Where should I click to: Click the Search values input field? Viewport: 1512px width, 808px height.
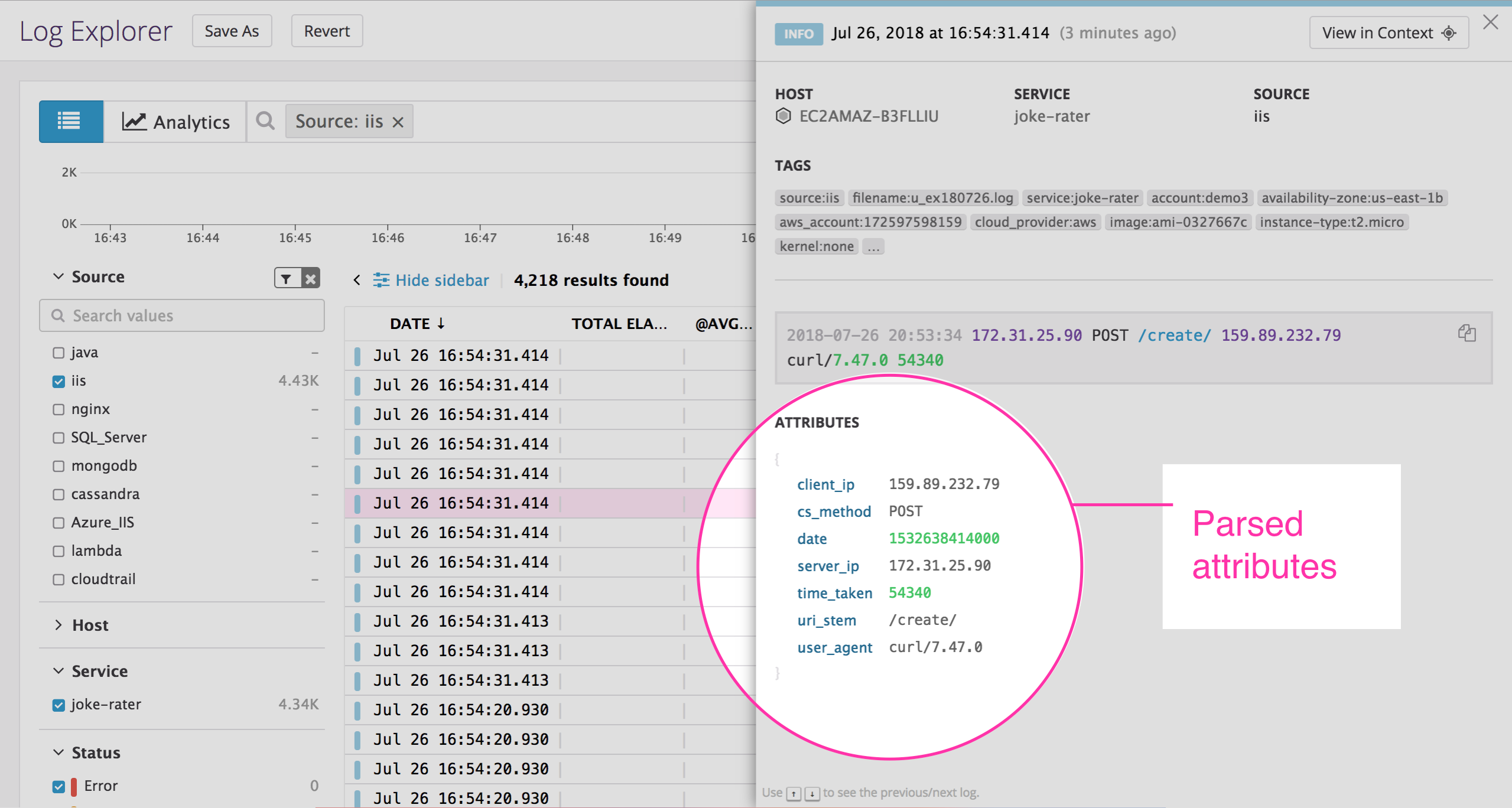(181, 315)
